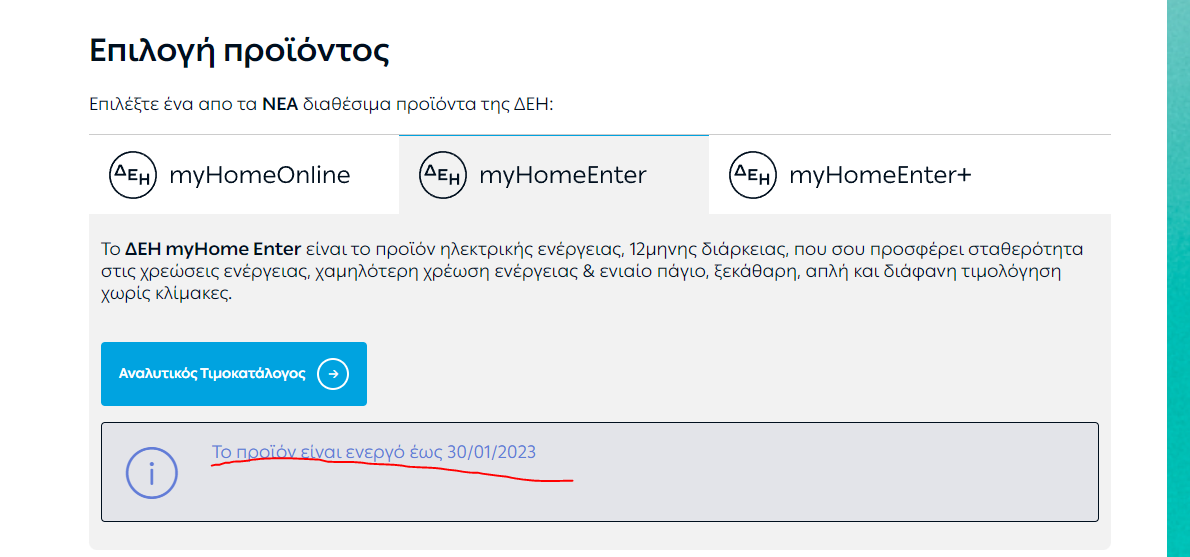Click the bold ΝΕΑ word in the subtitle
The width and height of the screenshot is (1190, 557).
pos(281,104)
